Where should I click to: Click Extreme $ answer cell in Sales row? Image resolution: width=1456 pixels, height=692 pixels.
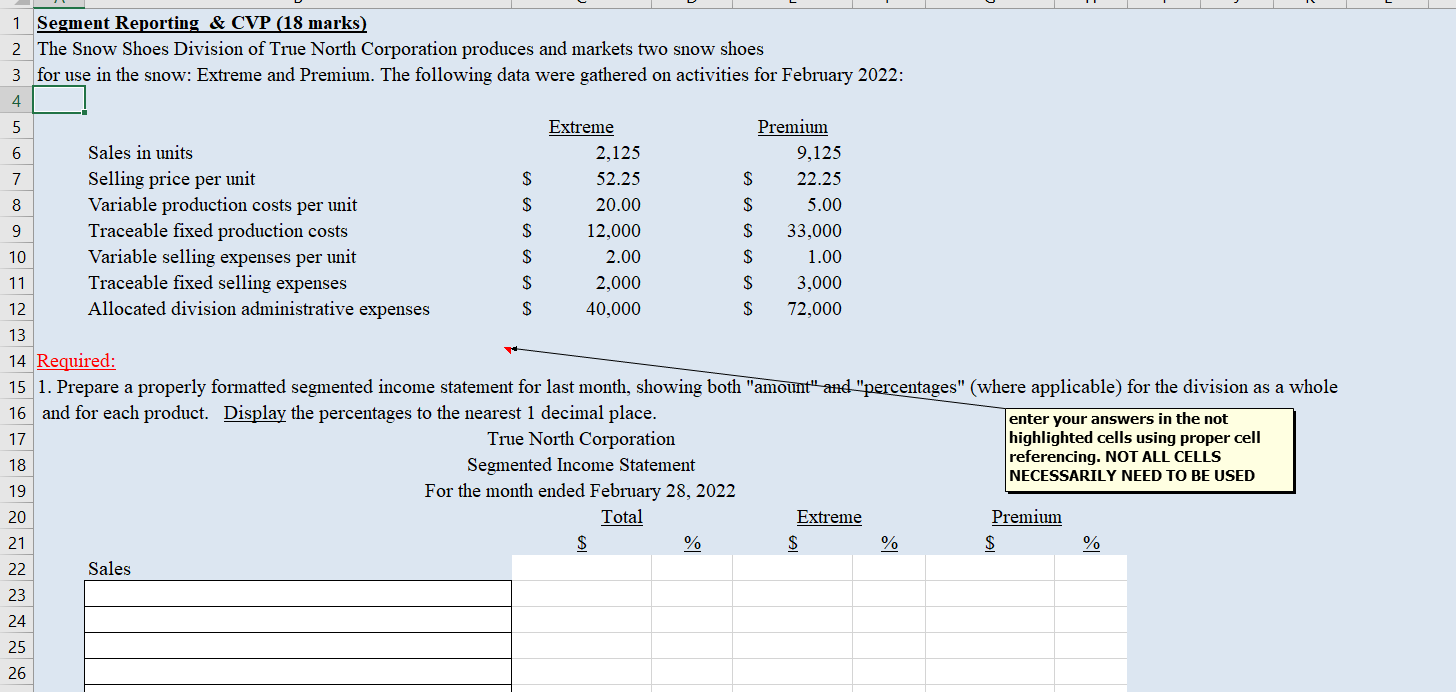793,569
